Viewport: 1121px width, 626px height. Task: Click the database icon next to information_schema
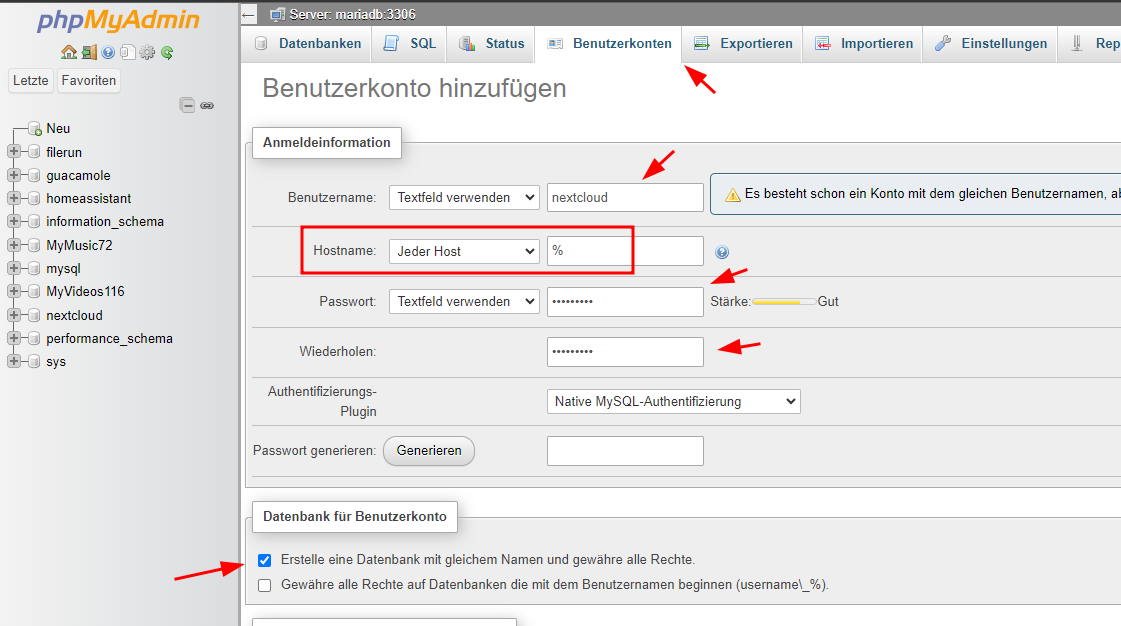34,222
